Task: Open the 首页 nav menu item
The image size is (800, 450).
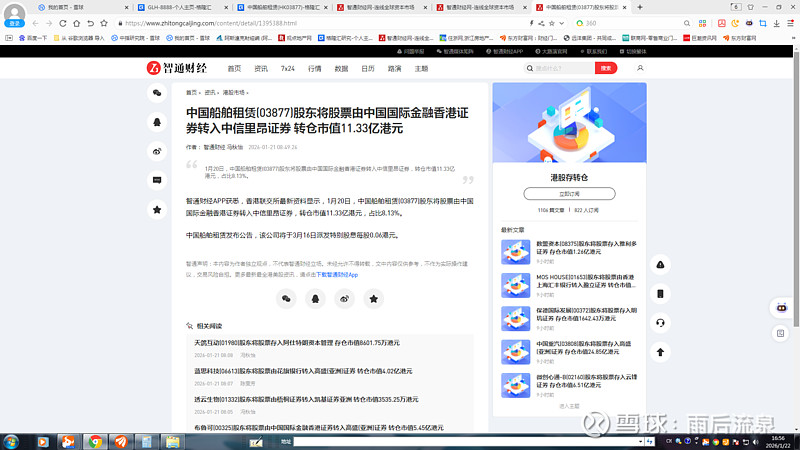Action: (234, 68)
